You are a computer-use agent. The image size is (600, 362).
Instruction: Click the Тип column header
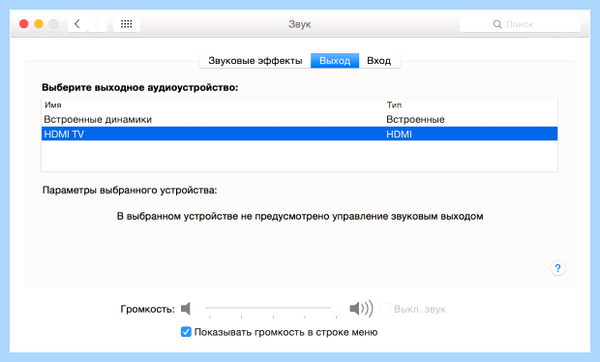pos(394,105)
